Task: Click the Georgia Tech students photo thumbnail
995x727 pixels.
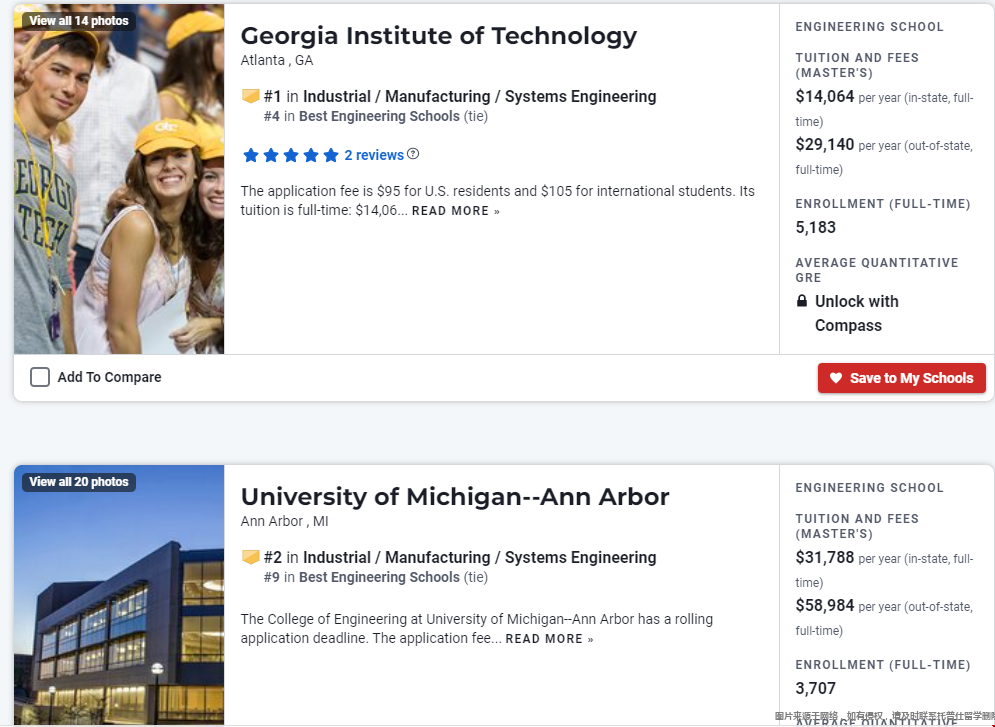Action: [x=119, y=200]
